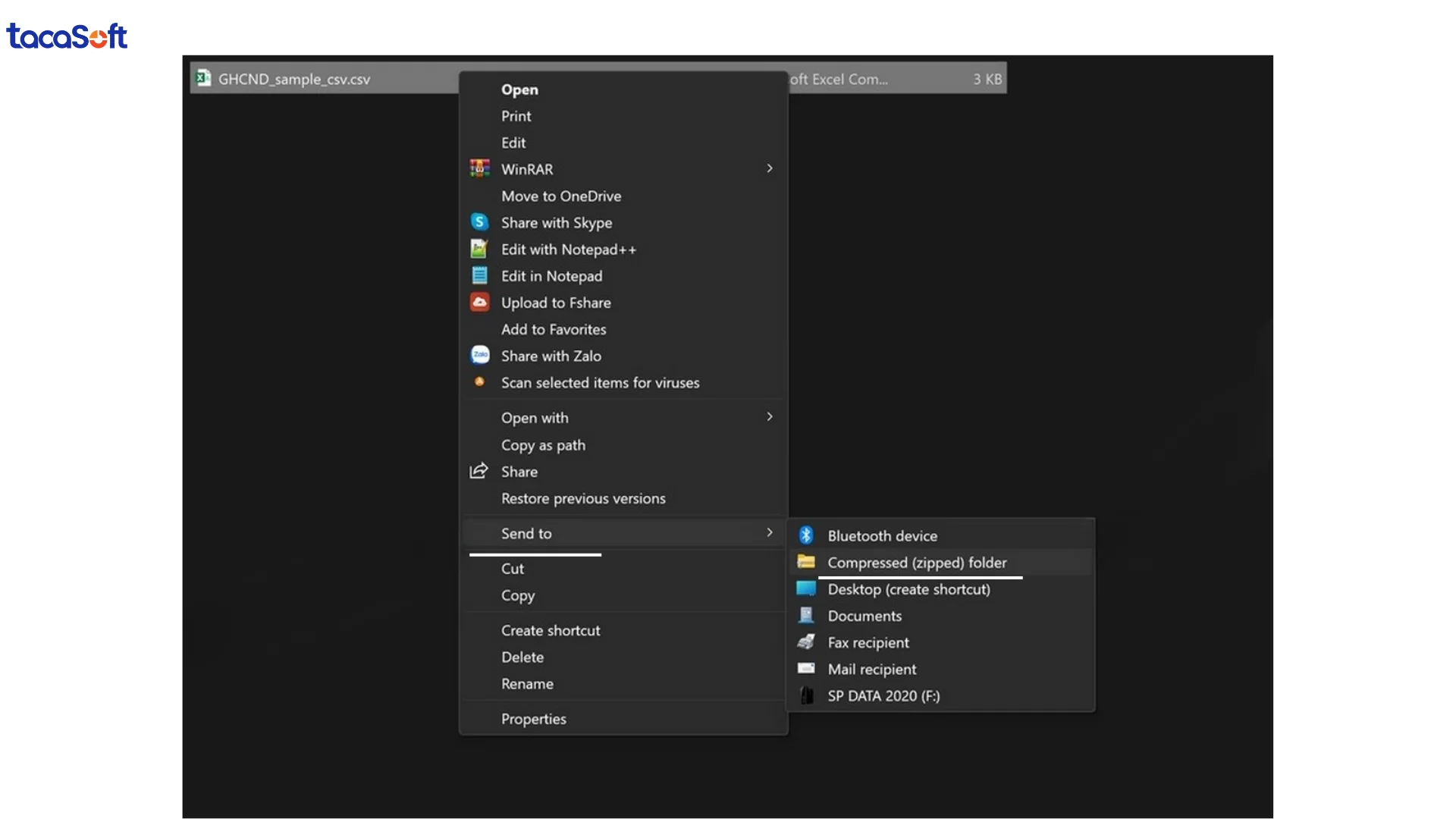Select Restore previous versions
Screen dimensions: 1456x819
tap(623, 498)
